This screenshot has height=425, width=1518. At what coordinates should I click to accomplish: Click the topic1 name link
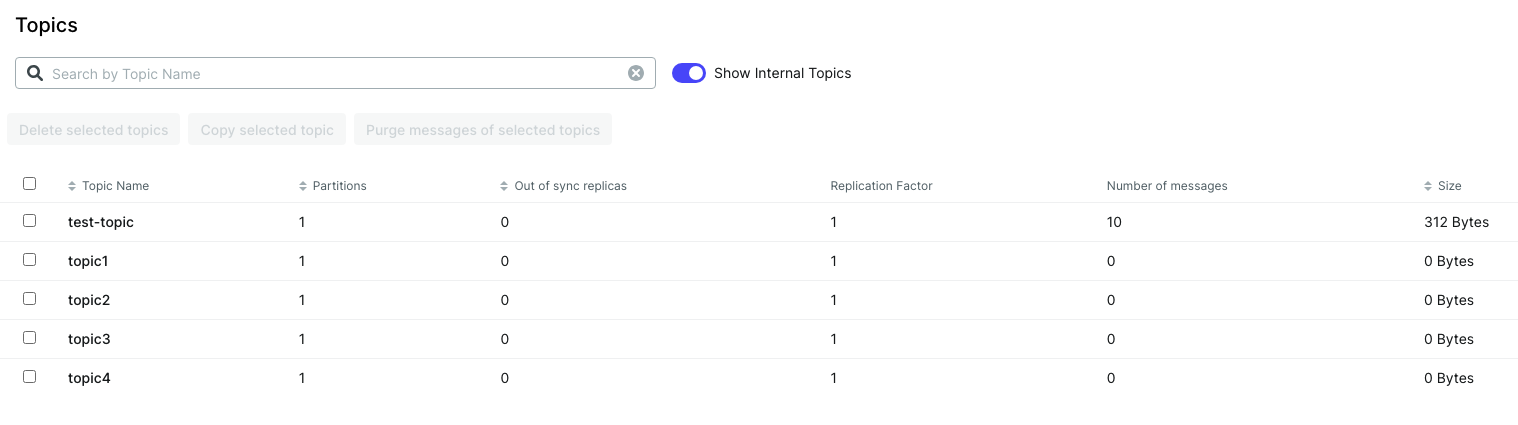(x=88, y=261)
